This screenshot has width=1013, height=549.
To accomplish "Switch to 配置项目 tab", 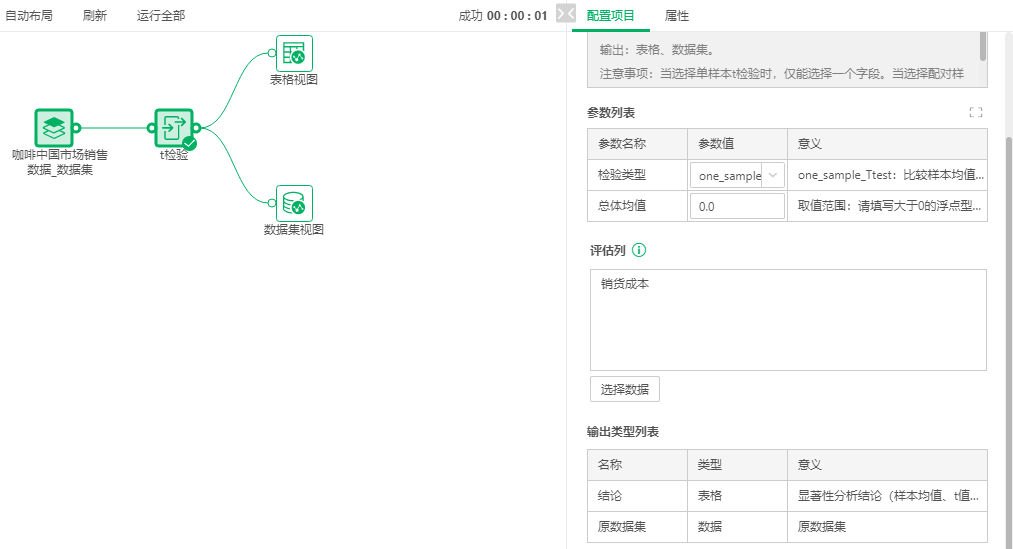I will coord(611,16).
